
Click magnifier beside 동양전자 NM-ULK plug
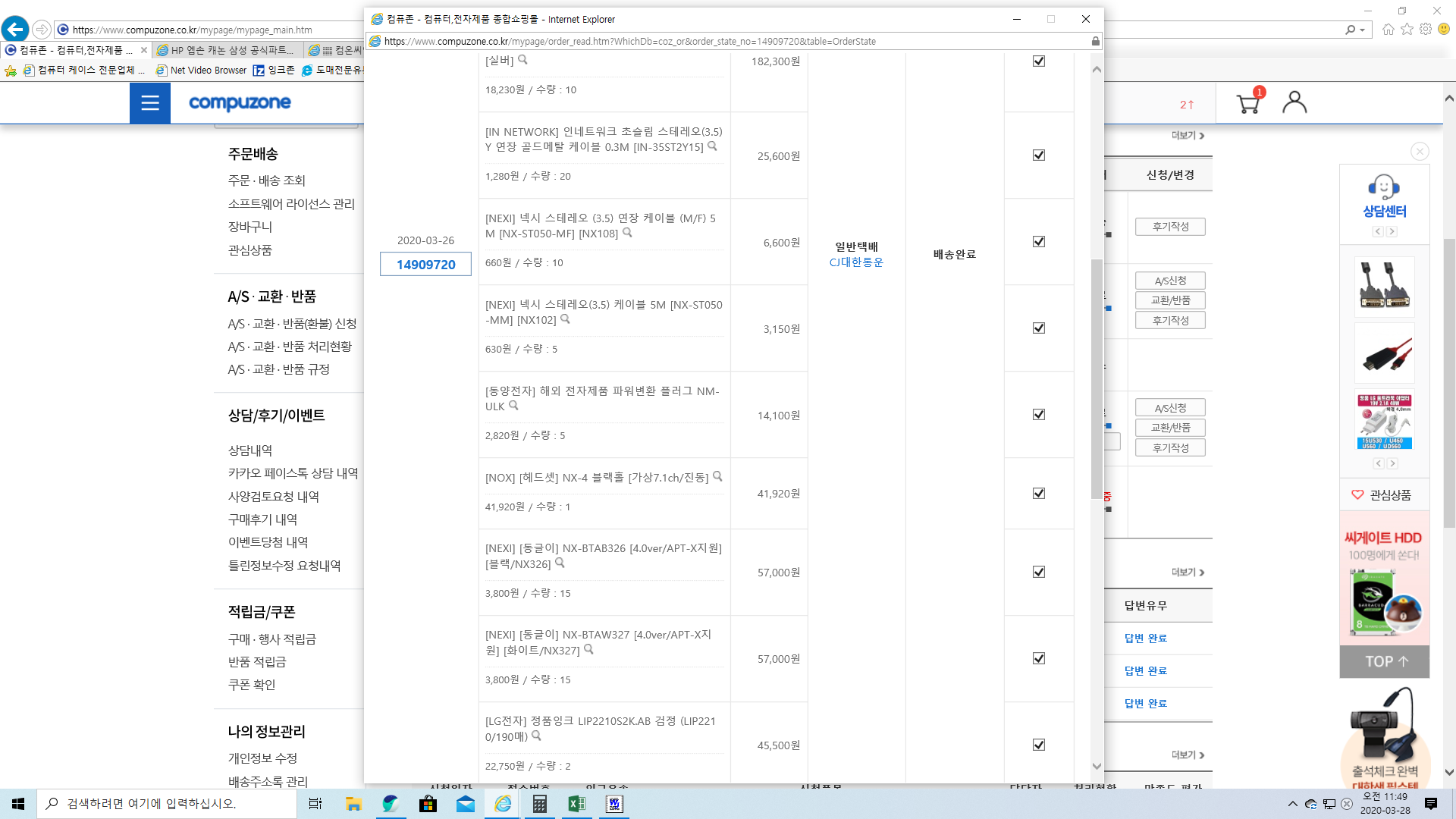tap(513, 406)
